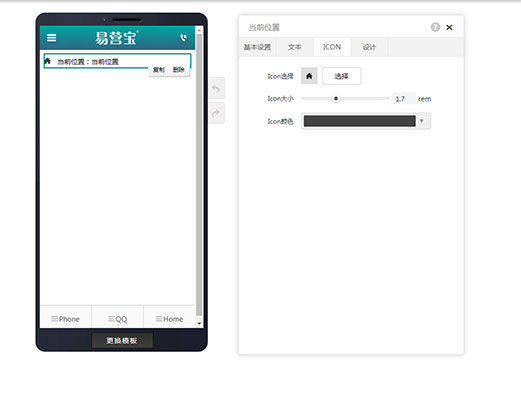Click the dark Icon颜色 color swatch
Image resolution: width=521 pixels, height=393 pixels.
pyautogui.click(x=359, y=121)
